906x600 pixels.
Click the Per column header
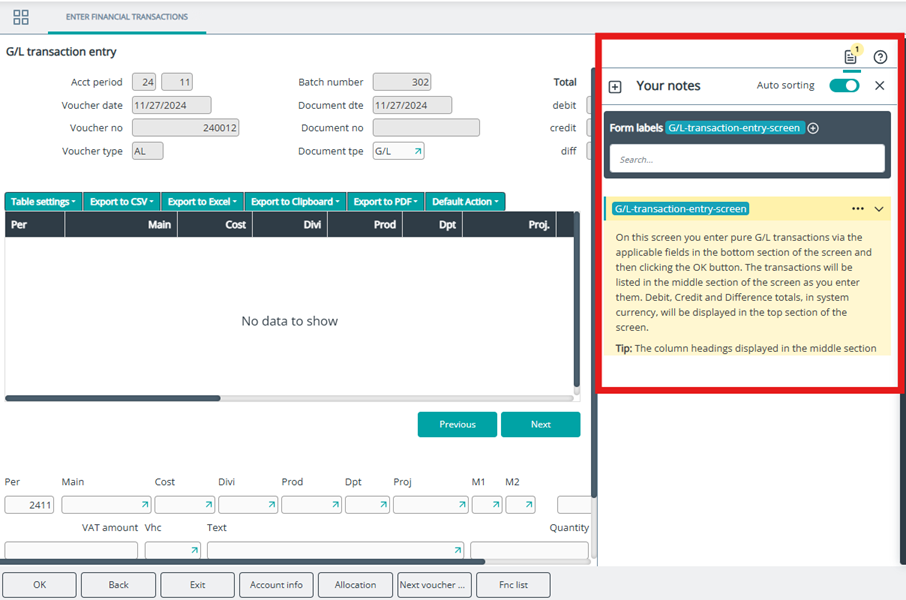coord(35,225)
